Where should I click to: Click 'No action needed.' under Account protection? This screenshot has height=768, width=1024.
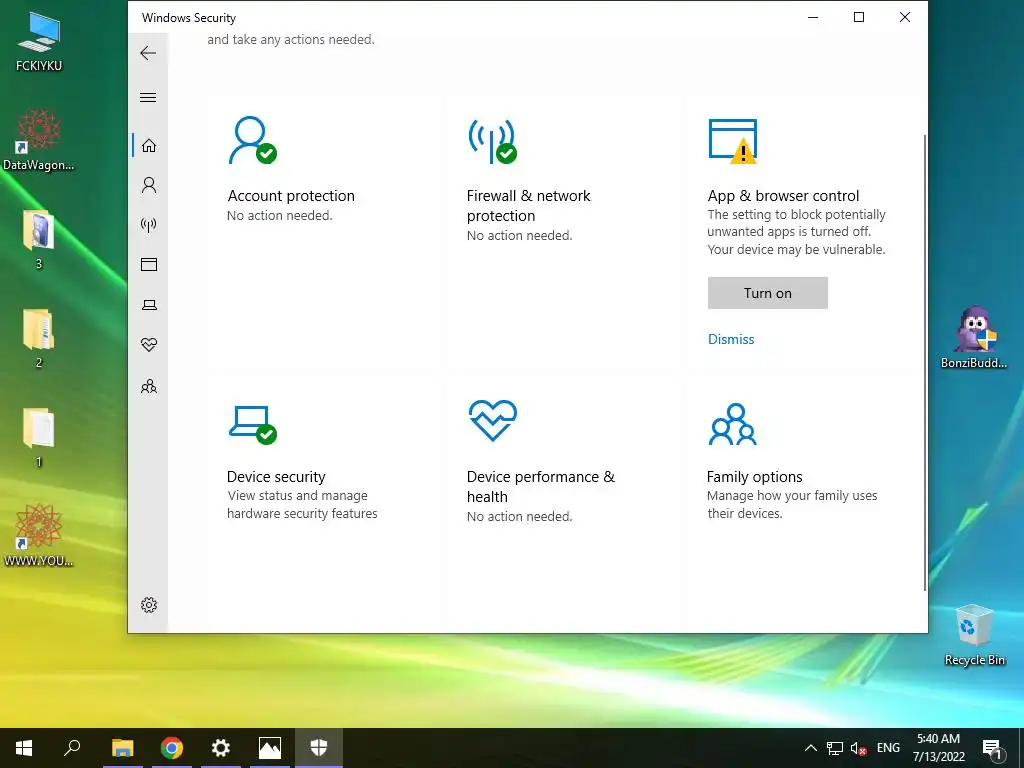tap(280, 216)
